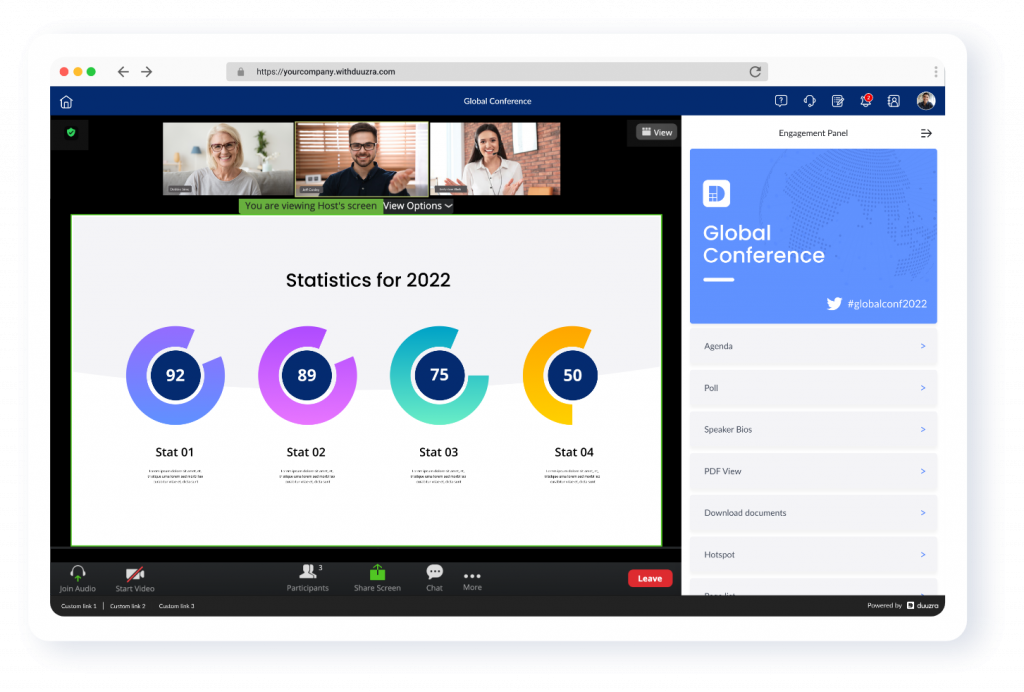1024x692 pixels.
Task: Open the contacts address book icon
Action: pos(894,101)
